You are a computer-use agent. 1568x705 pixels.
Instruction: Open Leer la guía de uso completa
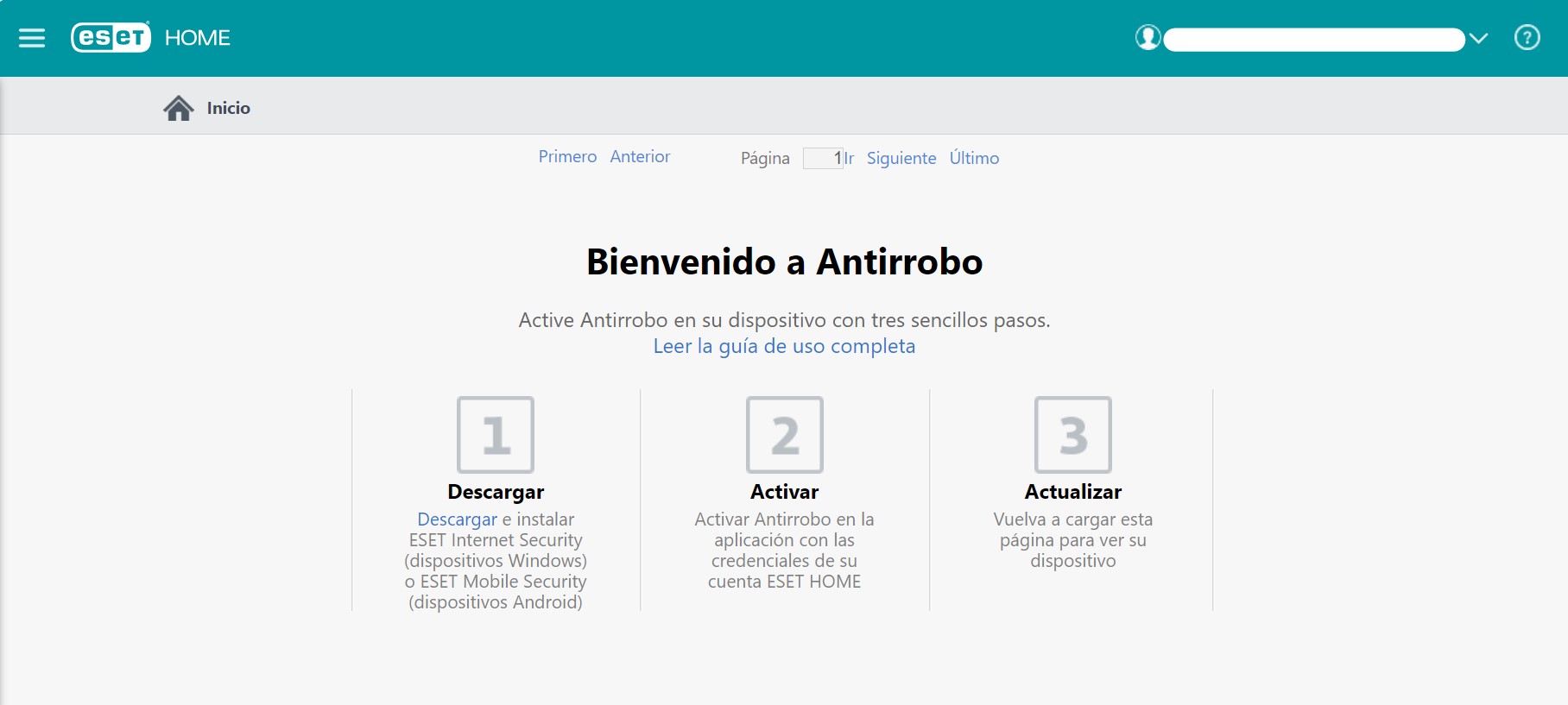tap(784, 346)
